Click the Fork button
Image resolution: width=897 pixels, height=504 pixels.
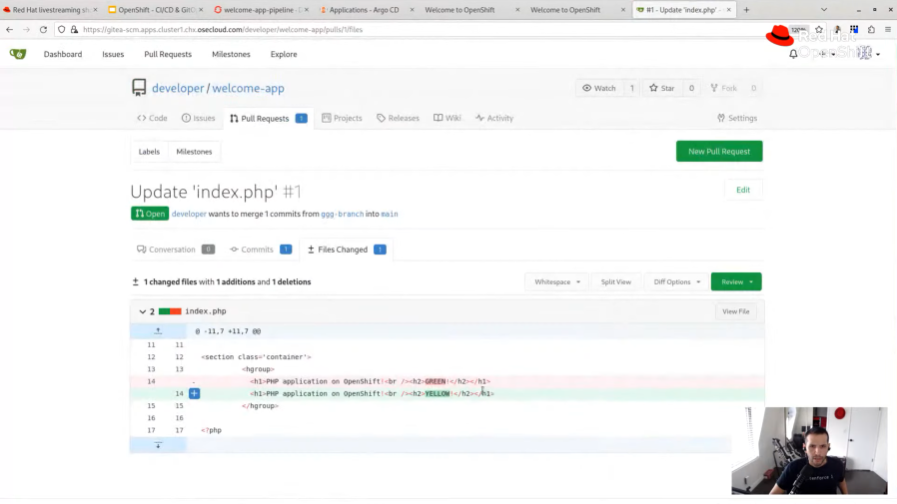724,88
